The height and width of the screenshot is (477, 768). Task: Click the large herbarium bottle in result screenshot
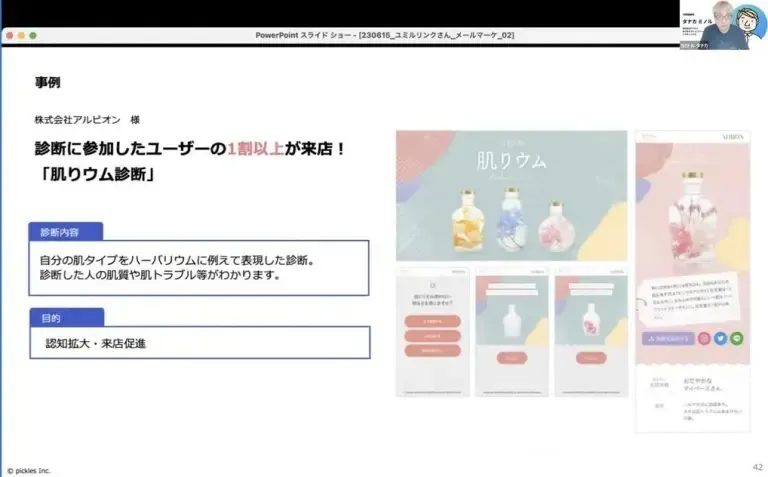point(692,220)
